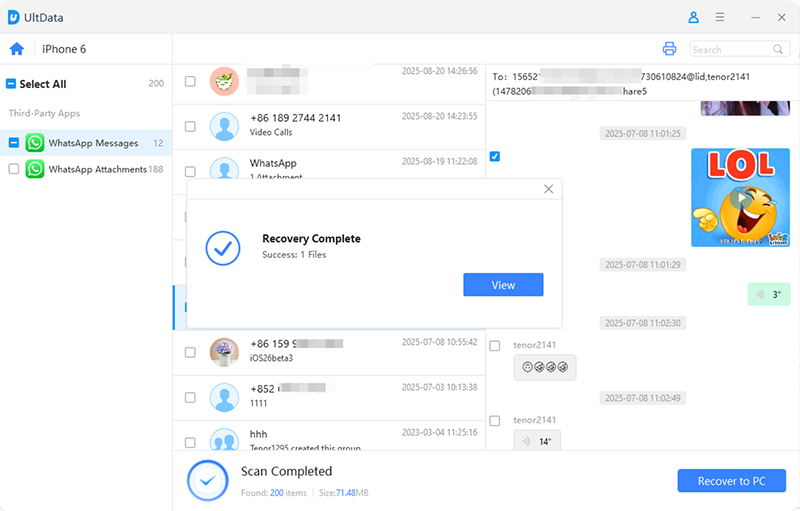Image resolution: width=800 pixels, height=511 pixels.
Task: Select WhatsApp Attachments category
Action: [86, 169]
